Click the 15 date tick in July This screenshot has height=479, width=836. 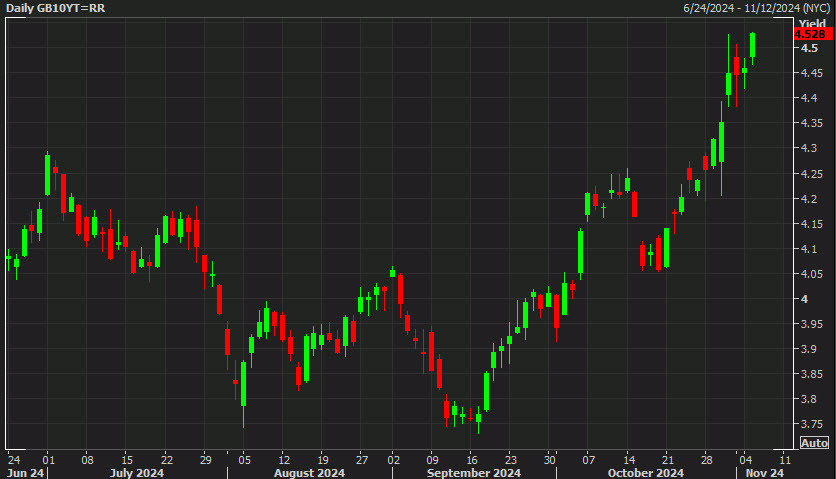127,460
